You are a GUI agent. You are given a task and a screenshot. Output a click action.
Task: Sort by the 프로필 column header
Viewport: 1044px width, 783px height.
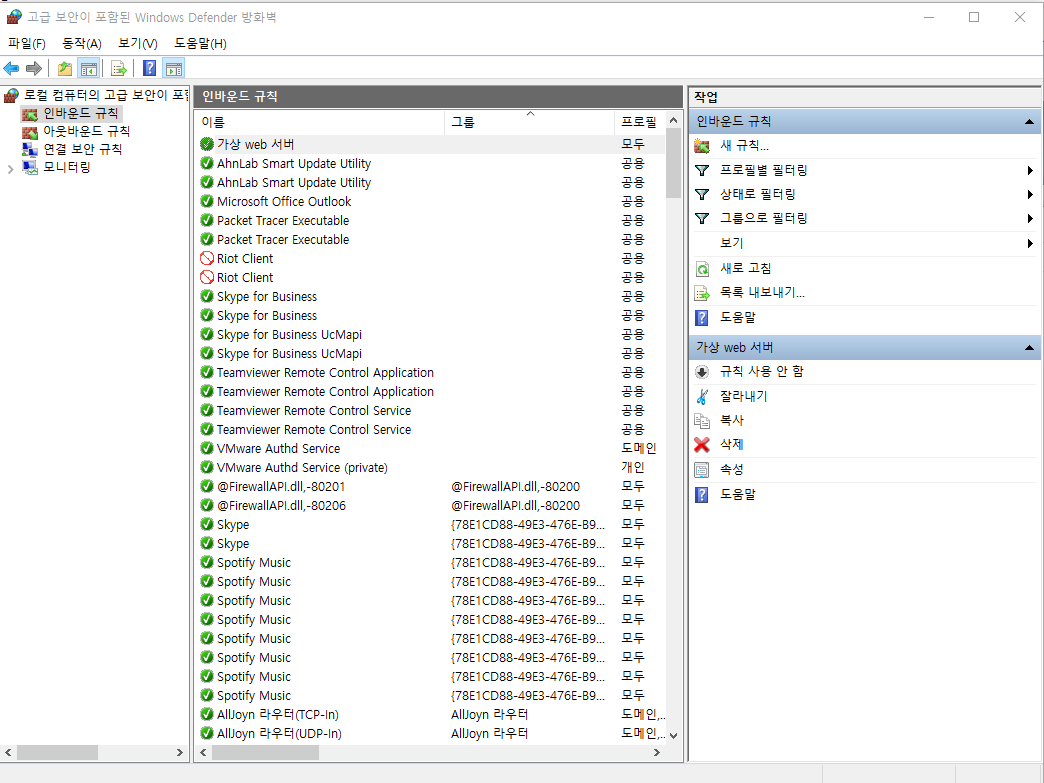pyautogui.click(x=639, y=122)
